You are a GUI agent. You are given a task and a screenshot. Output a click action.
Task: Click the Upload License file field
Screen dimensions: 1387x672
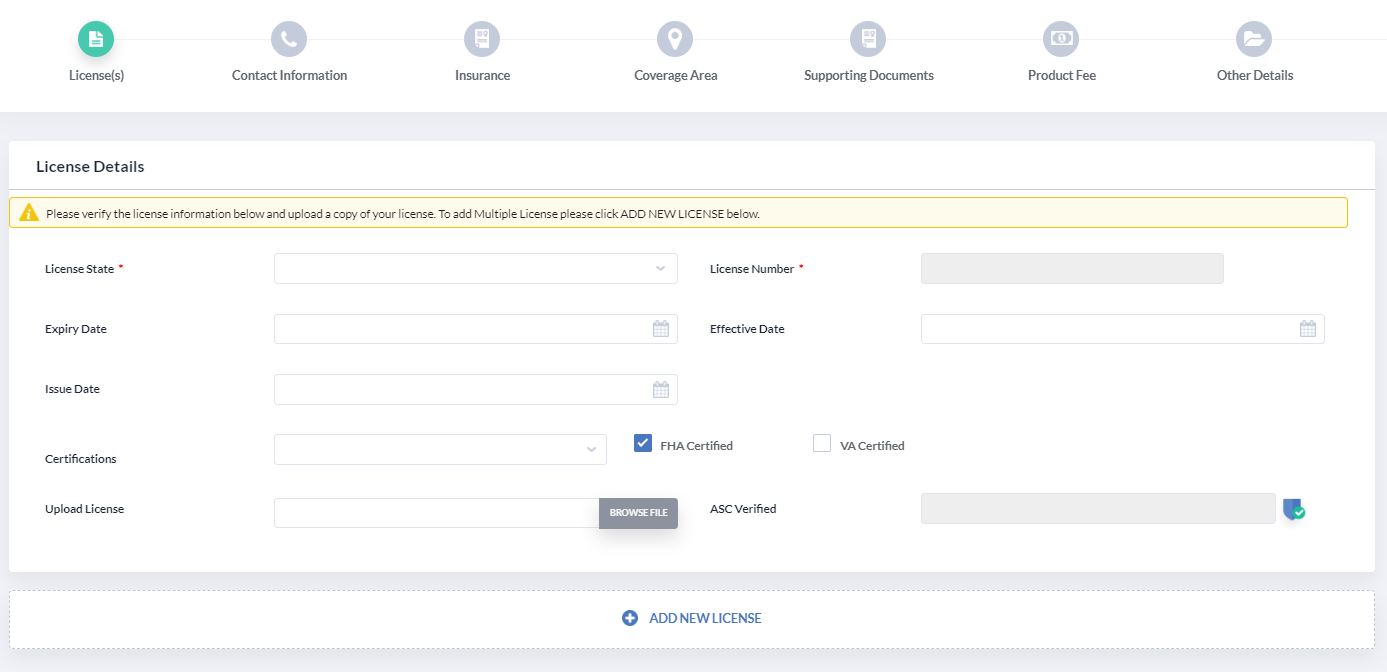point(436,513)
